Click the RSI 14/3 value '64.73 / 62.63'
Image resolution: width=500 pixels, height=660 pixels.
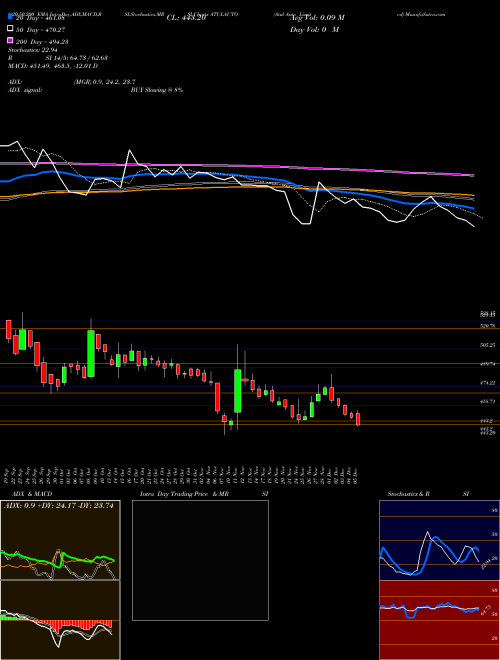coord(88,57)
